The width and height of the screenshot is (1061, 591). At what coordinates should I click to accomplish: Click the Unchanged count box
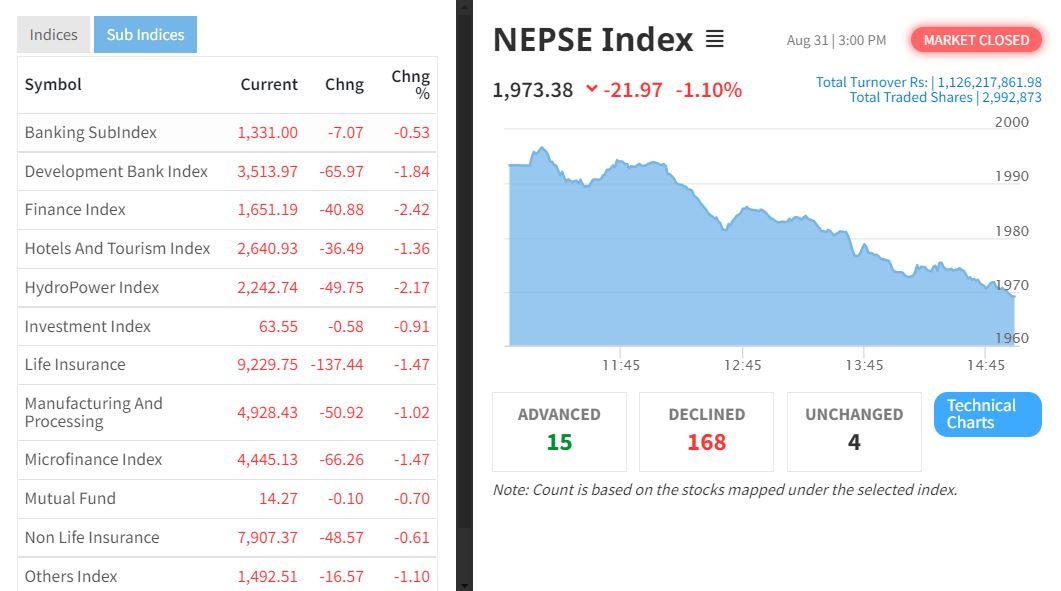(853, 431)
